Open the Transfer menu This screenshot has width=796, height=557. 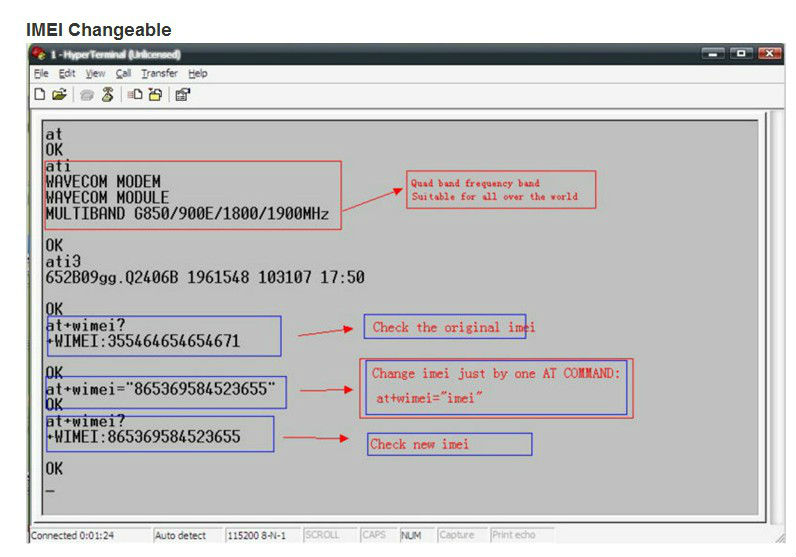pos(159,74)
